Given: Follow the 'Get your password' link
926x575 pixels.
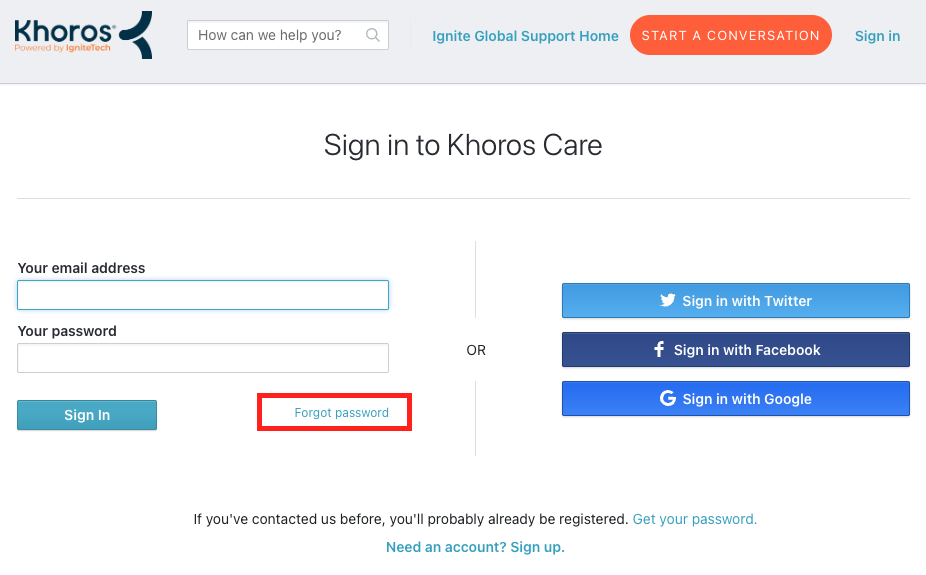Looking at the screenshot, I should pyautogui.click(x=694, y=519).
